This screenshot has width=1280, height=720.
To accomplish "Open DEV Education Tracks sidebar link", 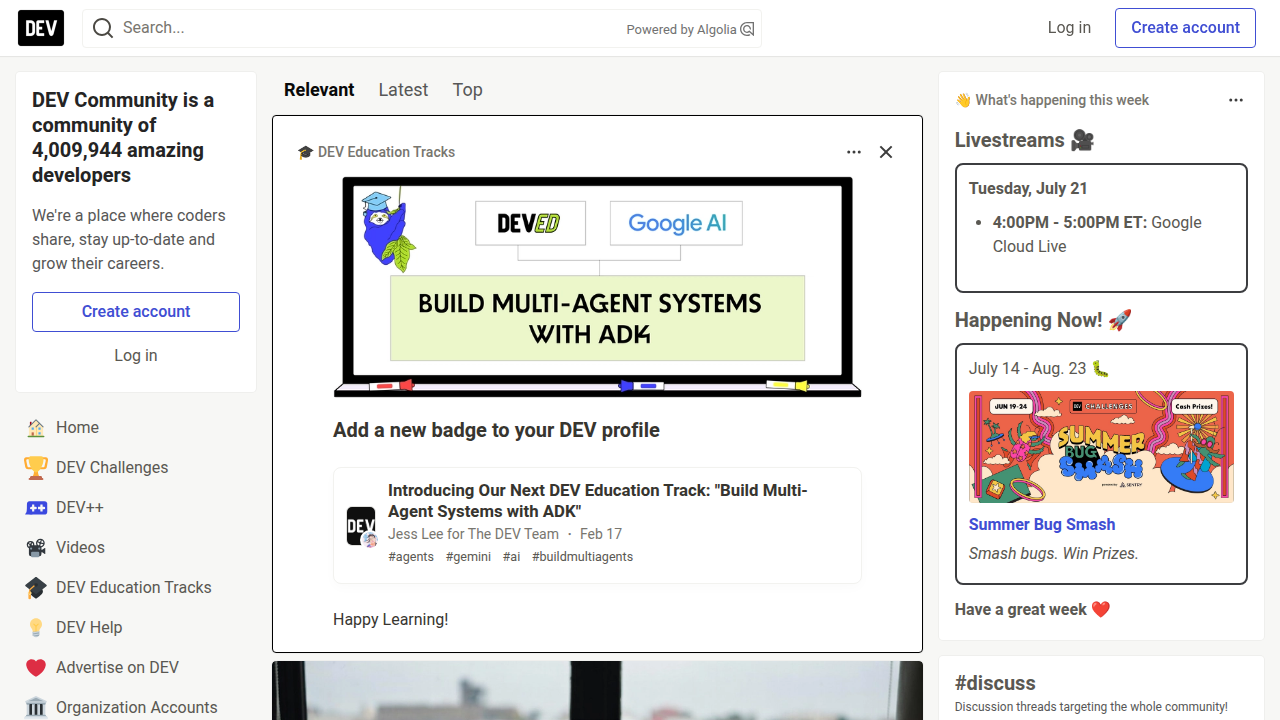I will [x=136, y=588].
